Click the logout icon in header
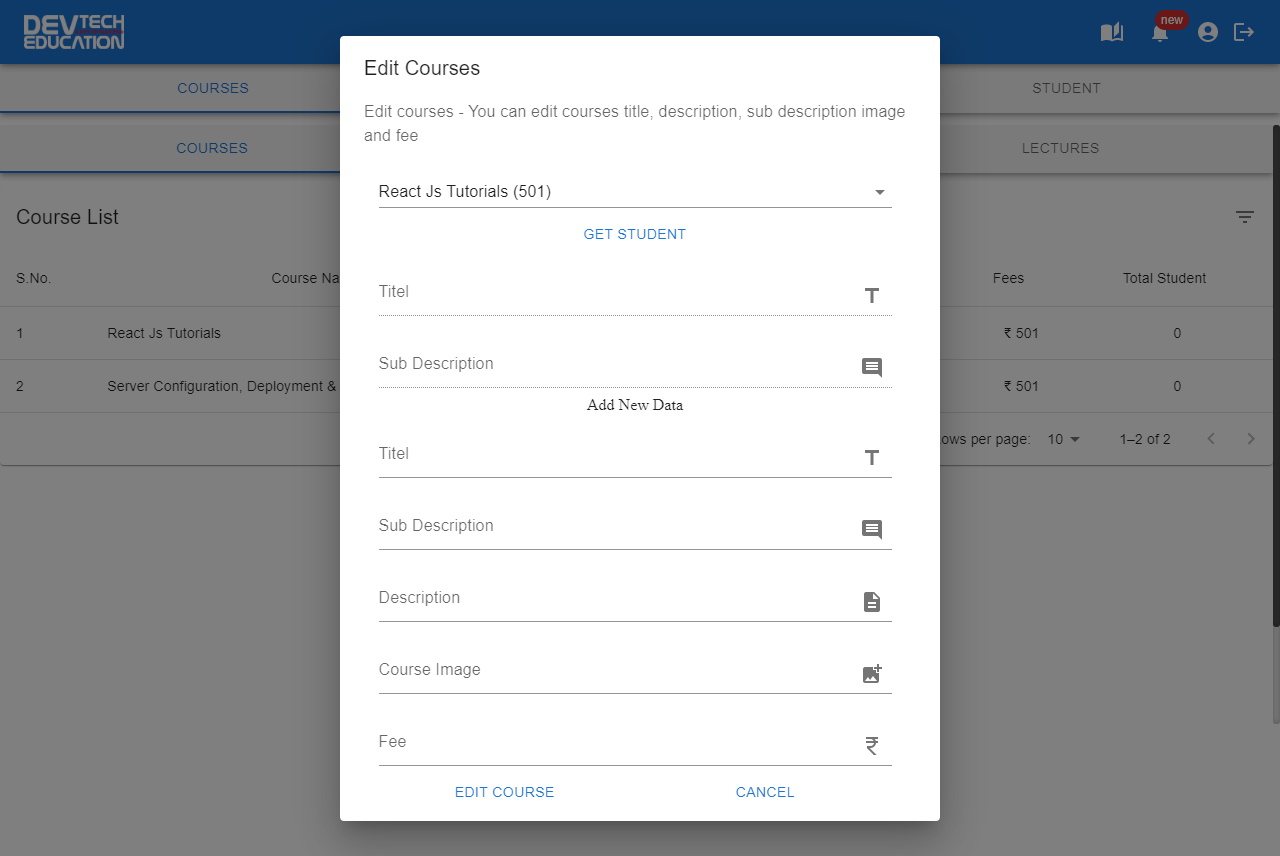 point(1244,32)
